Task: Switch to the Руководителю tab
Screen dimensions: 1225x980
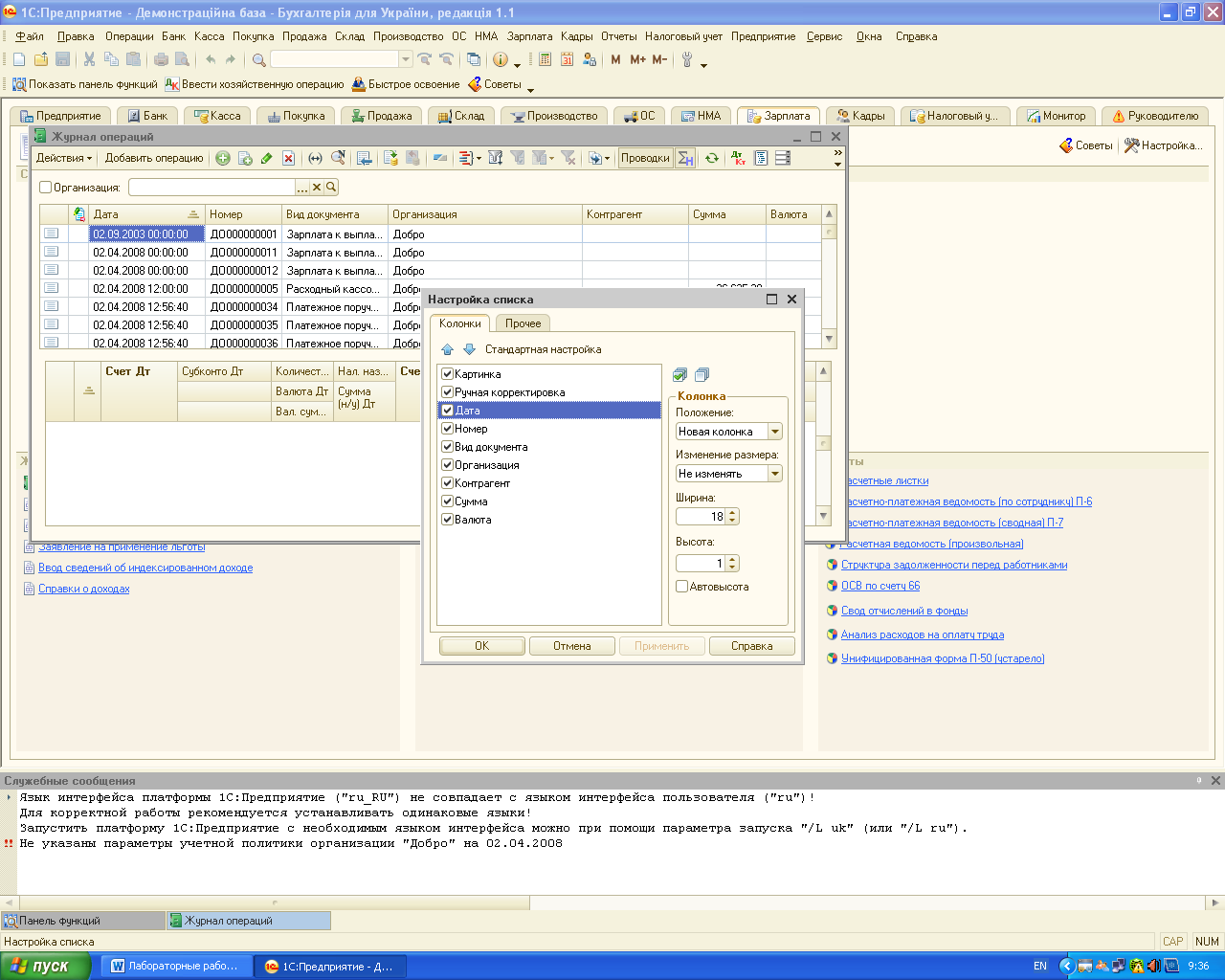Action: click(1155, 116)
